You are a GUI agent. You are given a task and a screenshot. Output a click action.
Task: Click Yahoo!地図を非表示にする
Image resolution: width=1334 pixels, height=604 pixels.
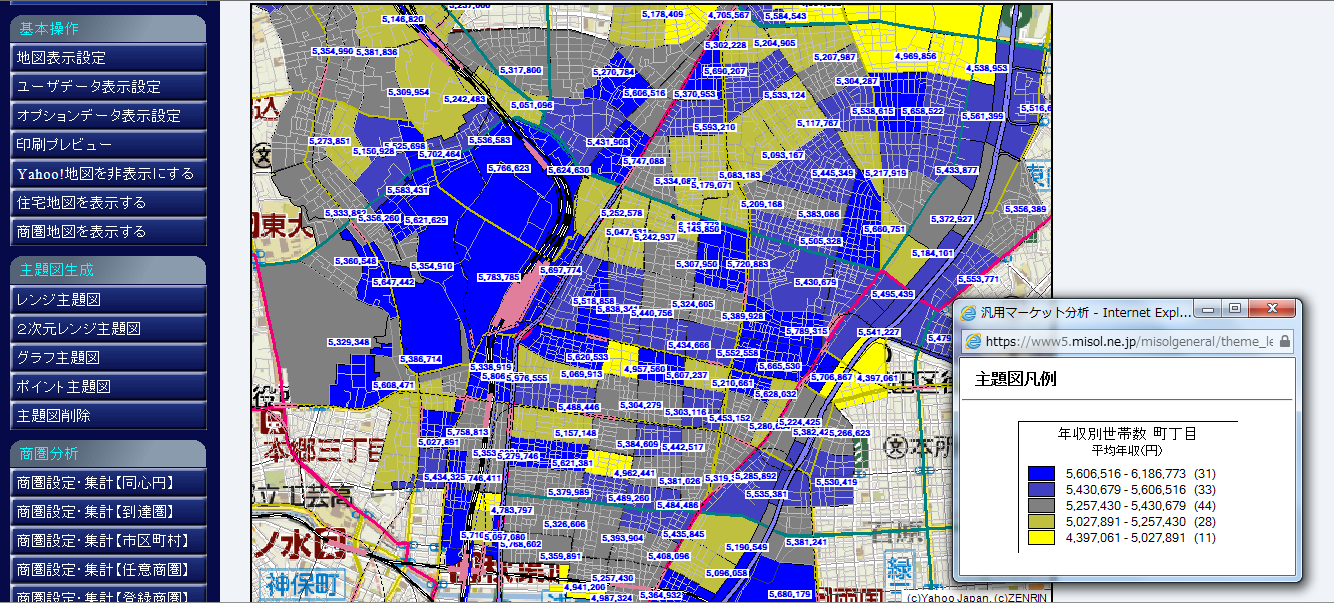click(108, 174)
